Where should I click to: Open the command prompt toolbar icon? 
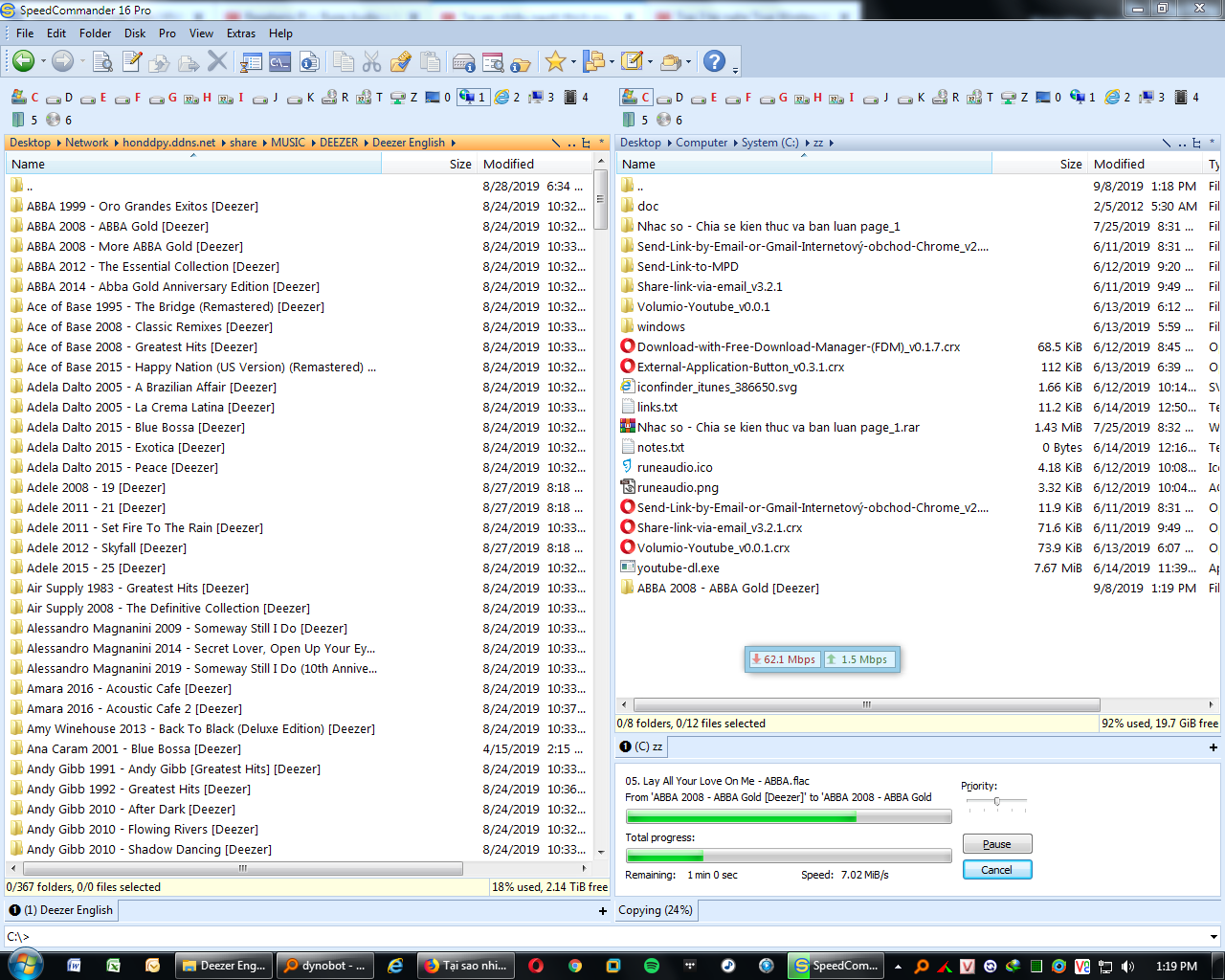279,61
